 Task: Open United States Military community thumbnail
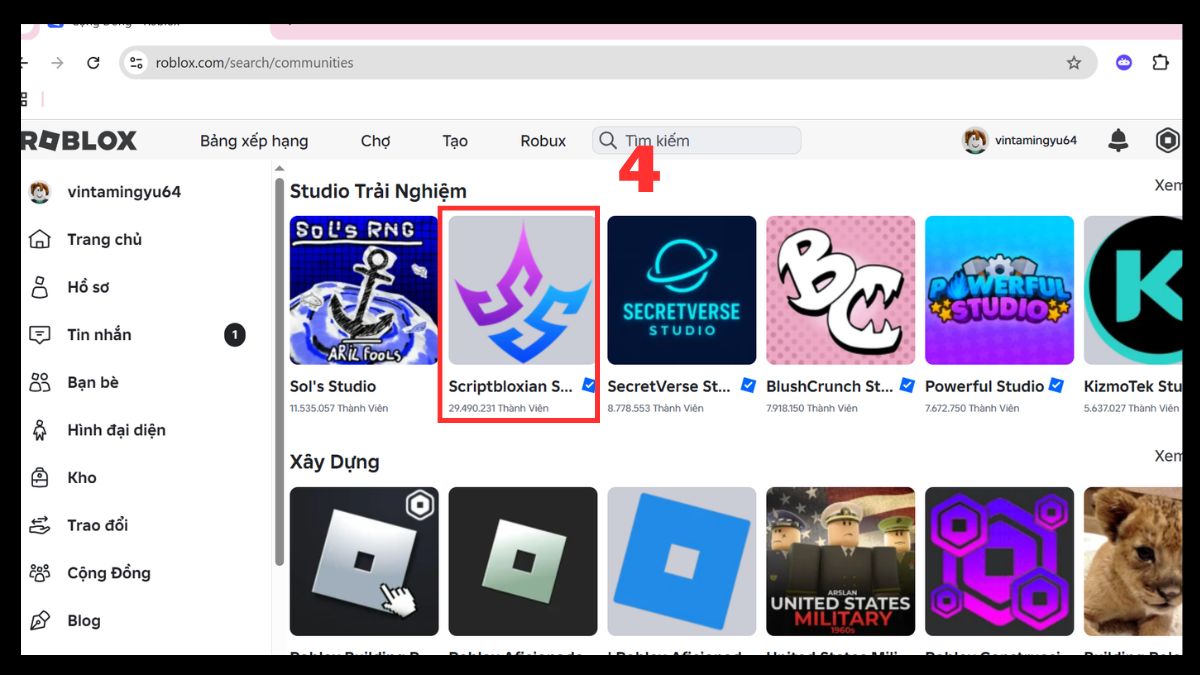[841, 561]
